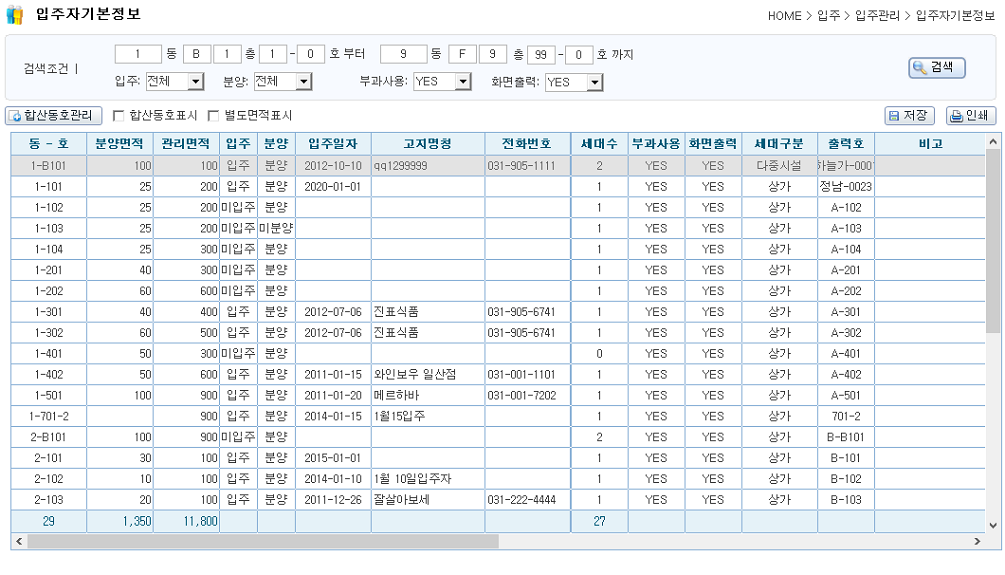Click the ending 동 field with 9
The width and height of the screenshot is (1005, 575).
[x=403, y=54]
